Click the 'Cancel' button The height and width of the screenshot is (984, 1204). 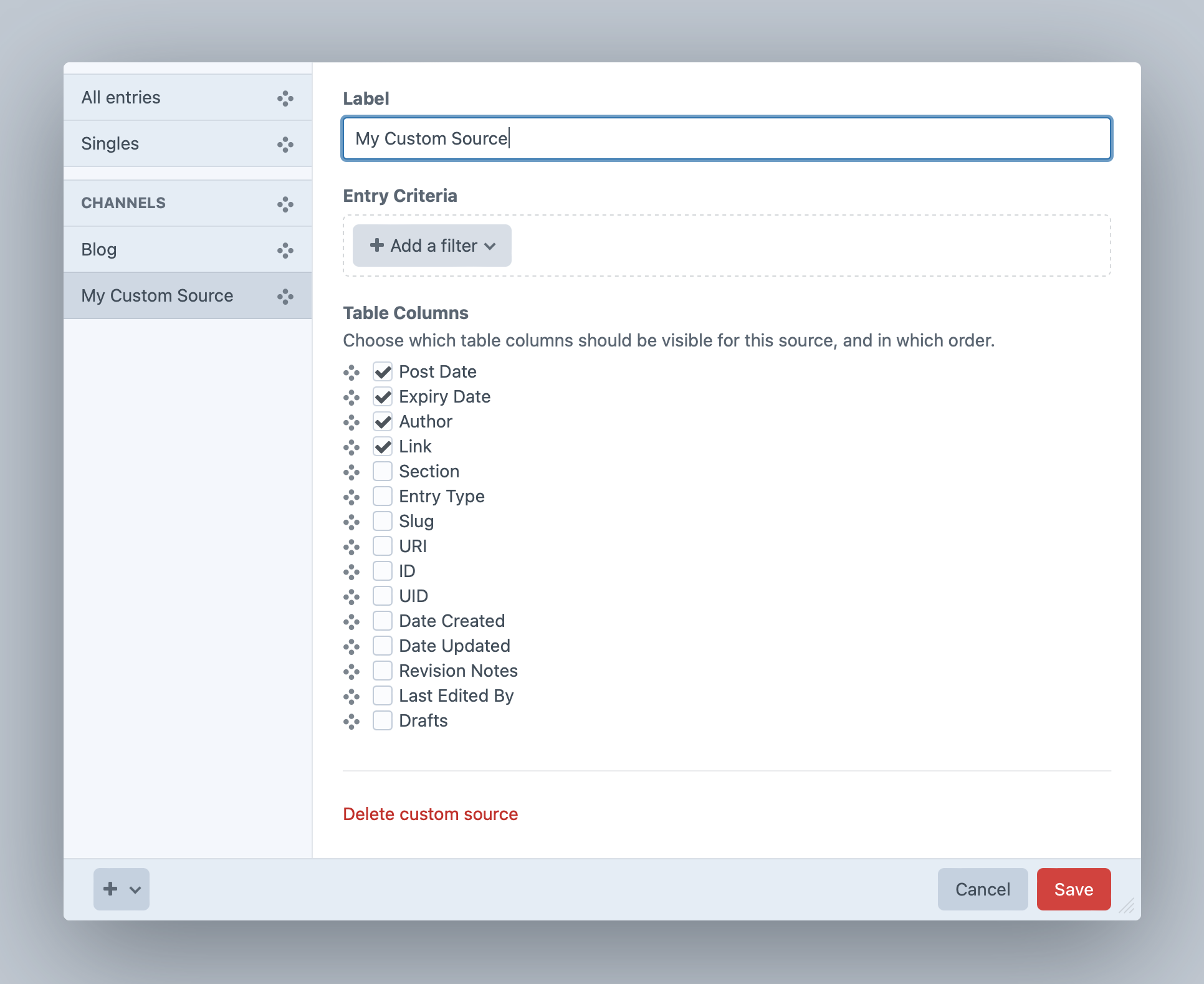(x=983, y=889)
